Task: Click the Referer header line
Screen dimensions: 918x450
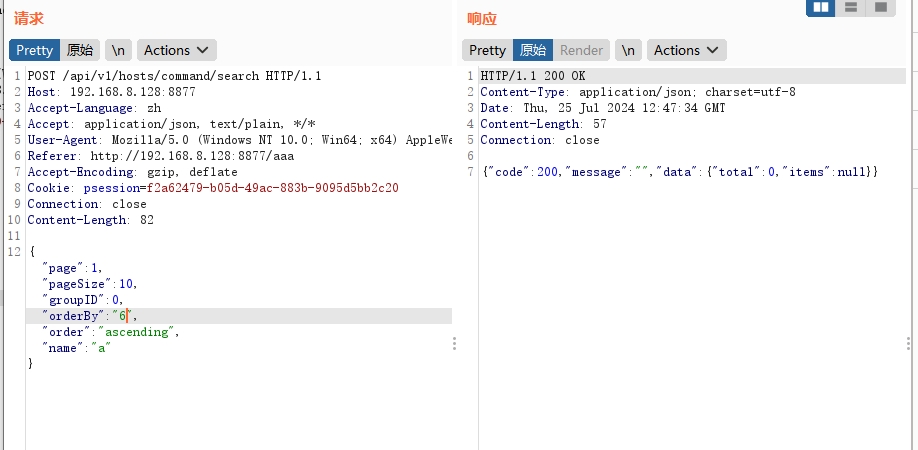Action: (161, 156)
